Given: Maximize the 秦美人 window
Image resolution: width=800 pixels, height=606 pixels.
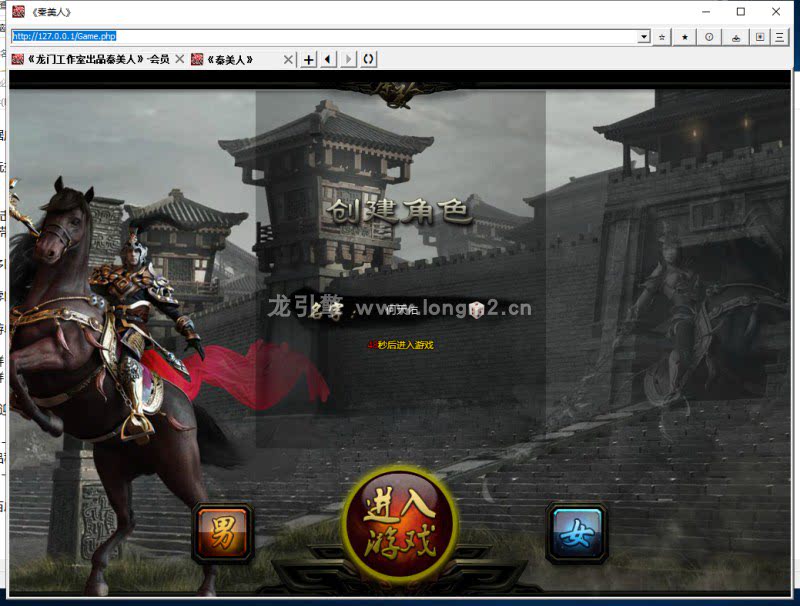Looking at the screenshot, I should pyautogui.click(x=741, y=12).
